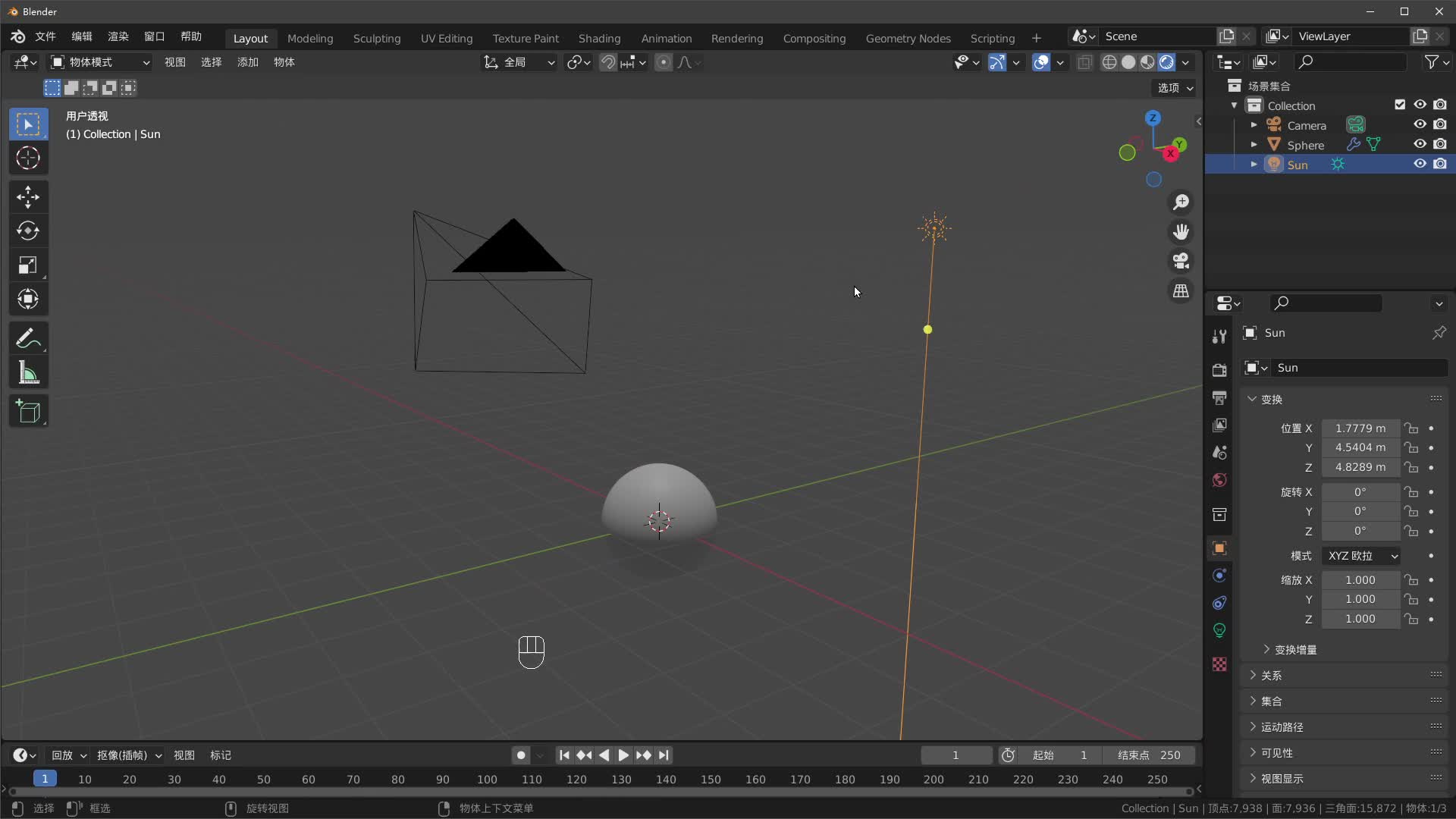This screenshot has width=1456, height=819.
Task: Open the Tool properties tab
Action: tap(1219, 337)
